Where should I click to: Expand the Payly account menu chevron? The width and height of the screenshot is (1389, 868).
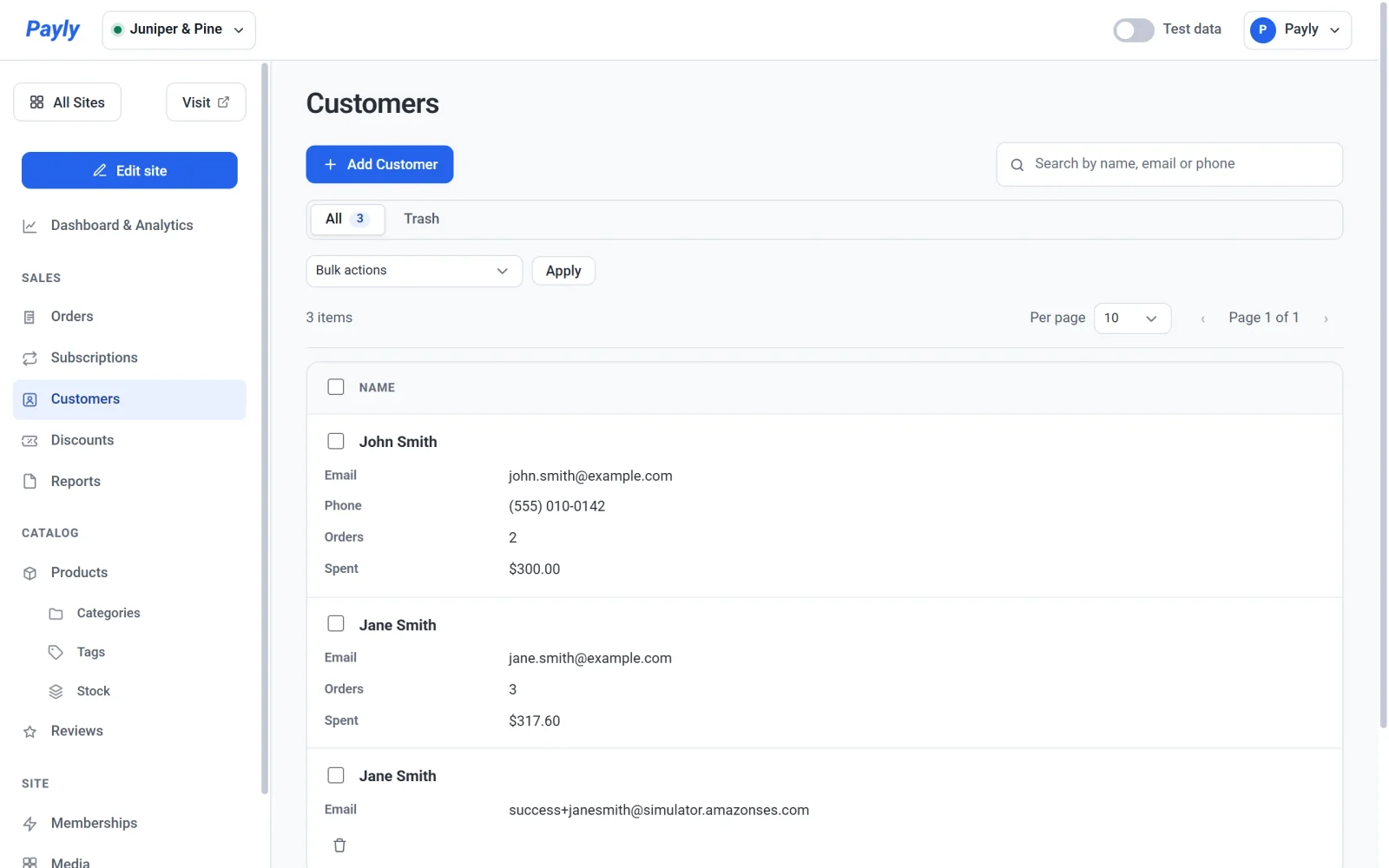(x=1335, y=30)
